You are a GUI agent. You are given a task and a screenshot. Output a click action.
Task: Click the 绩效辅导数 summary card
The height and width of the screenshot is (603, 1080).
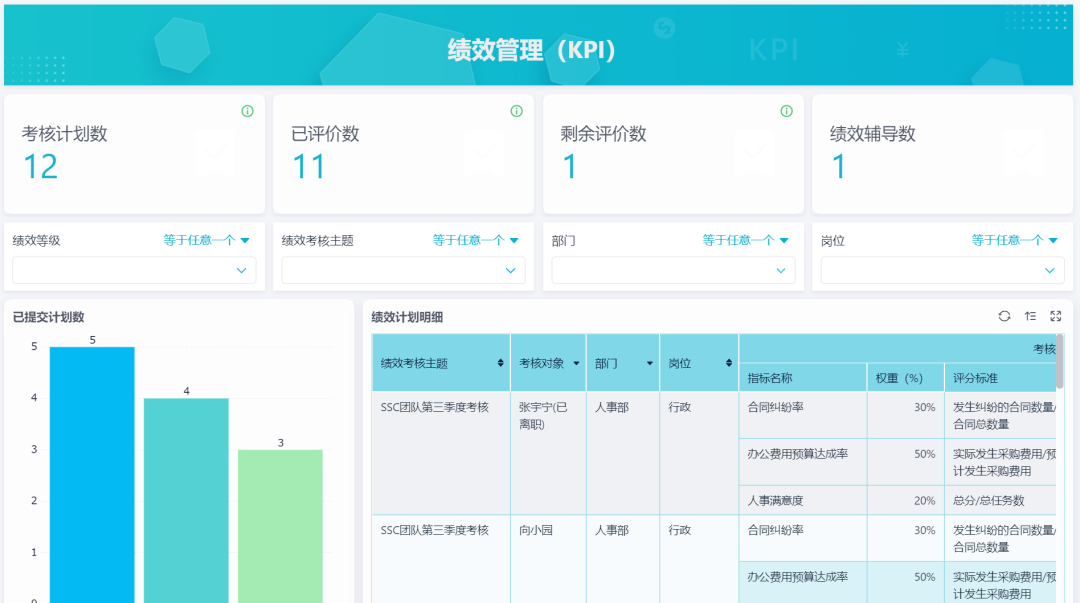click(942, 154)
